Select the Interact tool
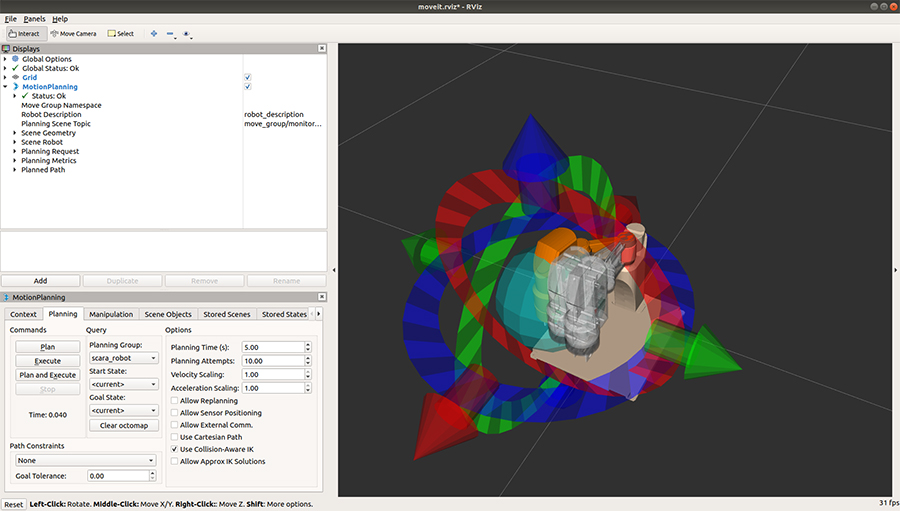 point(26,33)
